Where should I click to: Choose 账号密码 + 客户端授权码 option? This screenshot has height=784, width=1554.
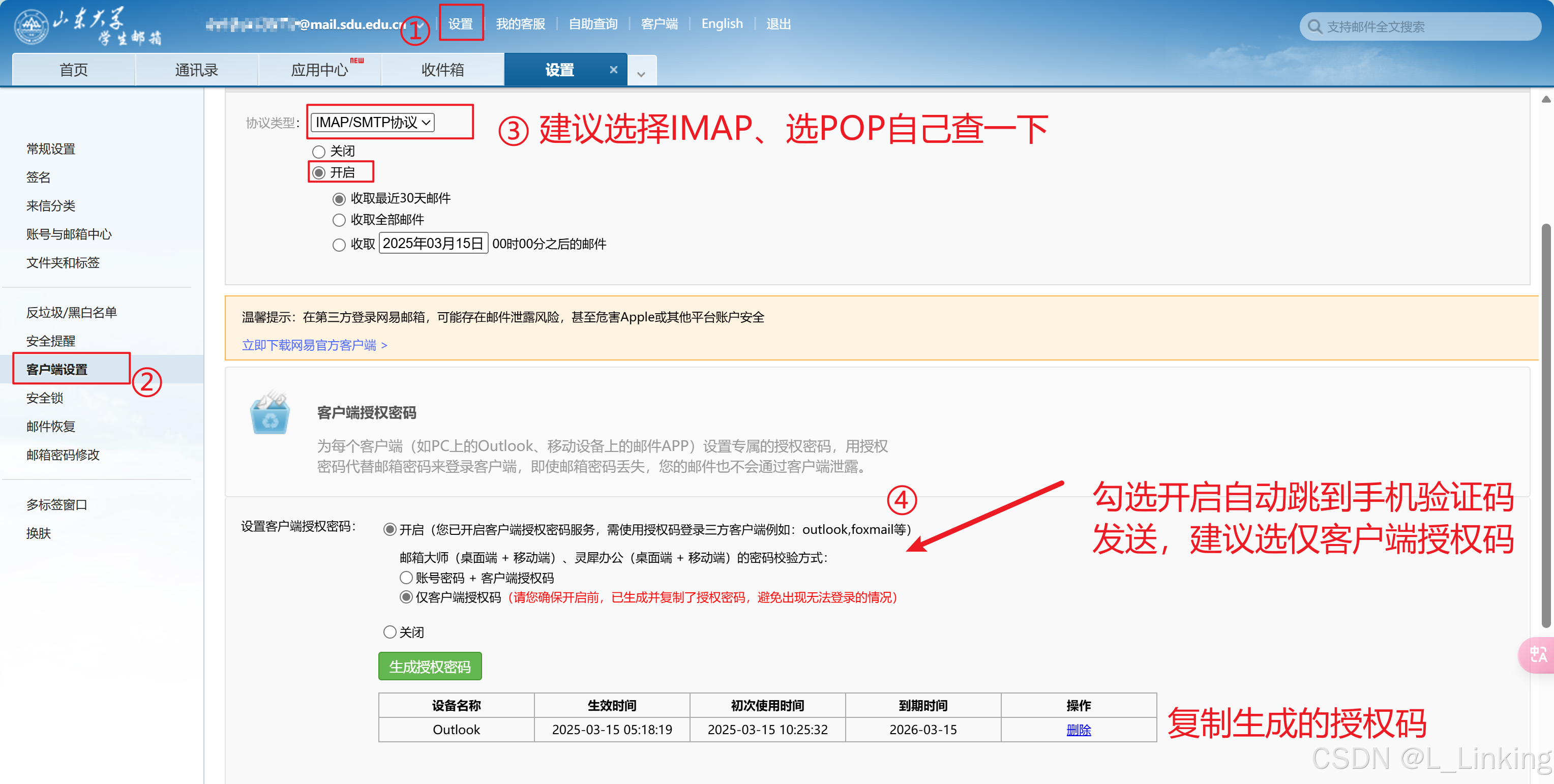pyautogui.click(x=407, y=578)
